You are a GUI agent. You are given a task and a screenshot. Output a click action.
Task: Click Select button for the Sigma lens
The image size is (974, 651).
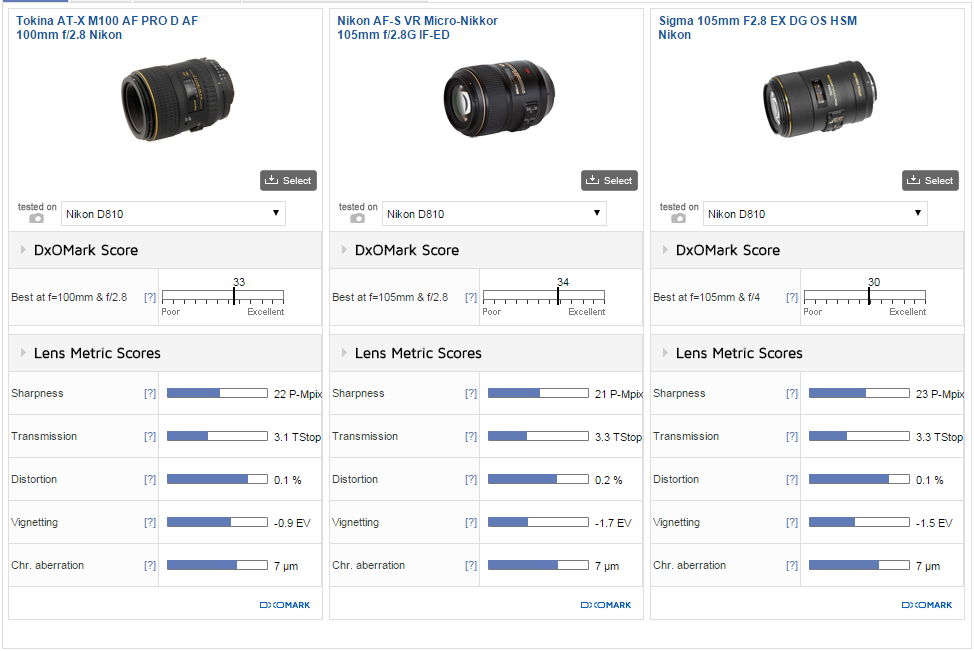931,181
